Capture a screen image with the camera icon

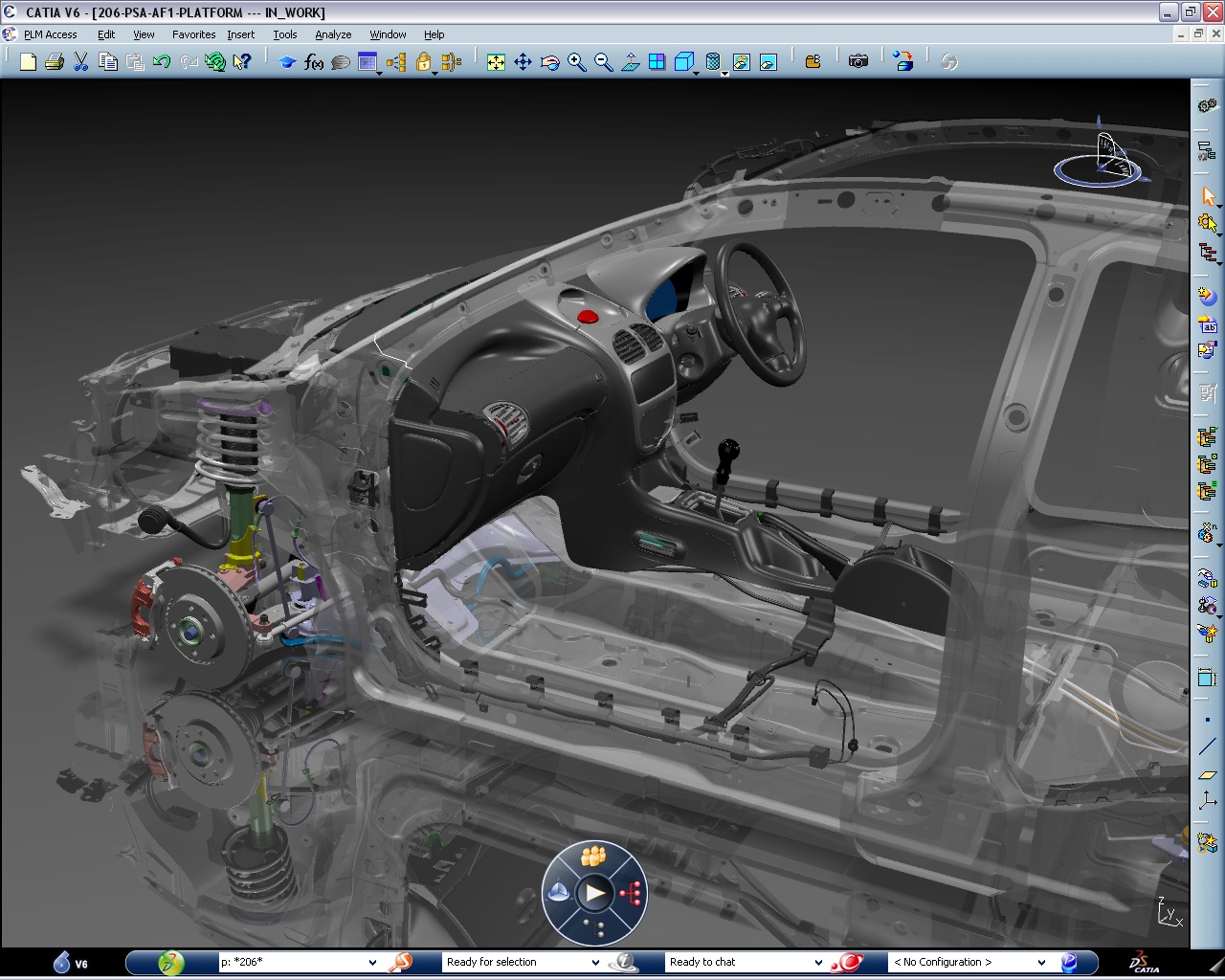click(858, 61)
